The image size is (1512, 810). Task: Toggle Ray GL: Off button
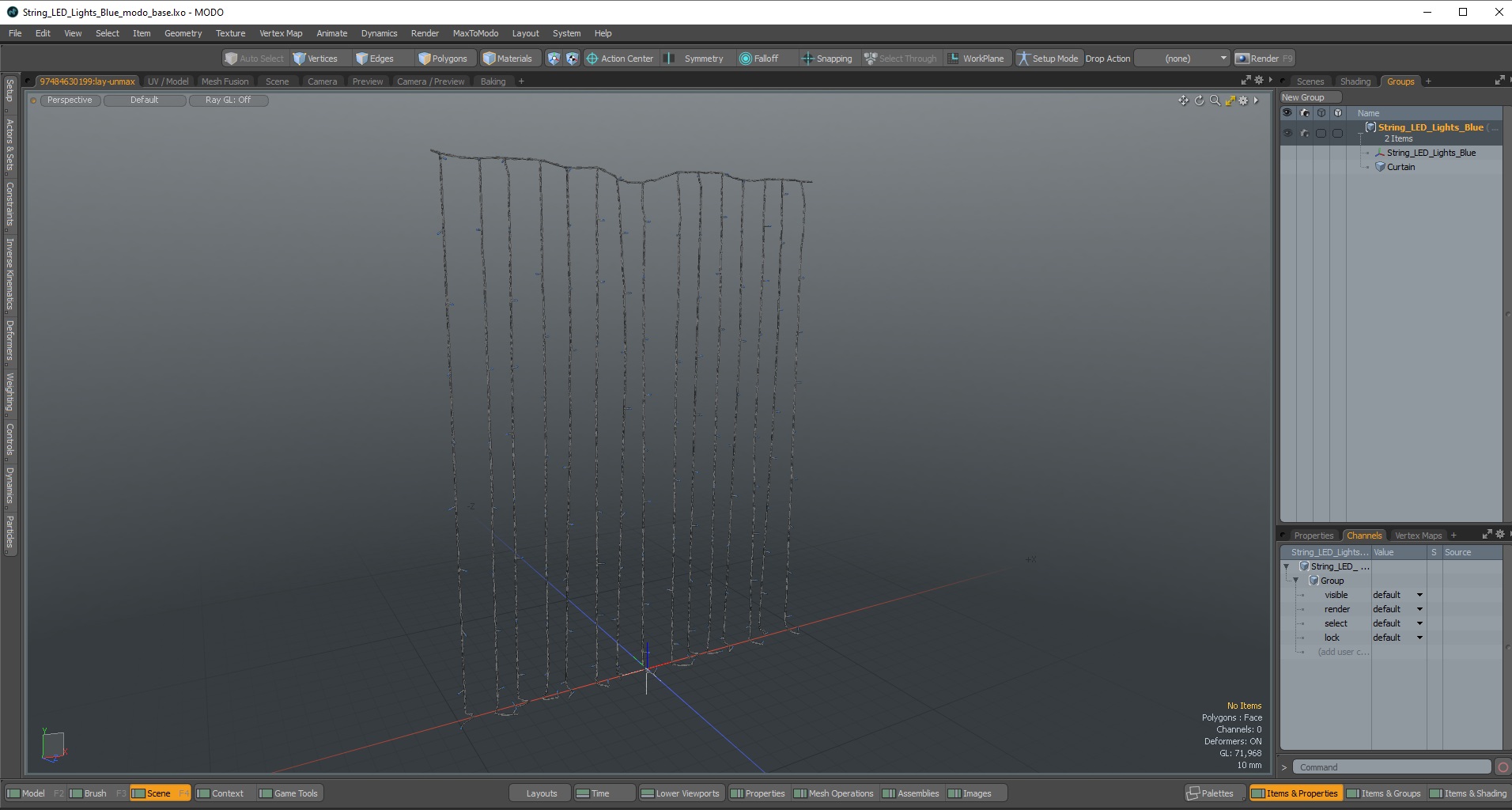click(x=228, y=100)
